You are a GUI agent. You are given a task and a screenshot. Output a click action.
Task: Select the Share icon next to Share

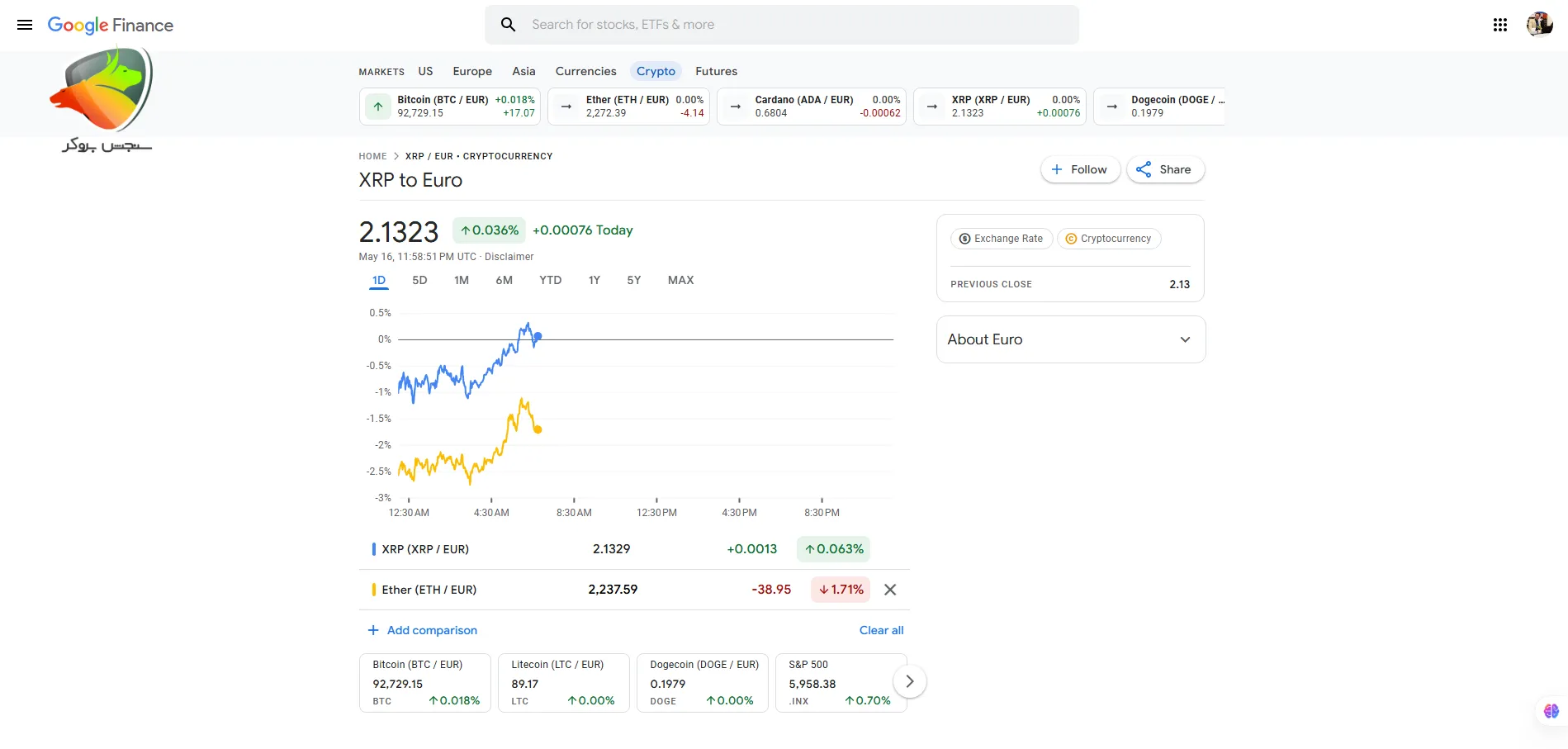point(1144,168)
